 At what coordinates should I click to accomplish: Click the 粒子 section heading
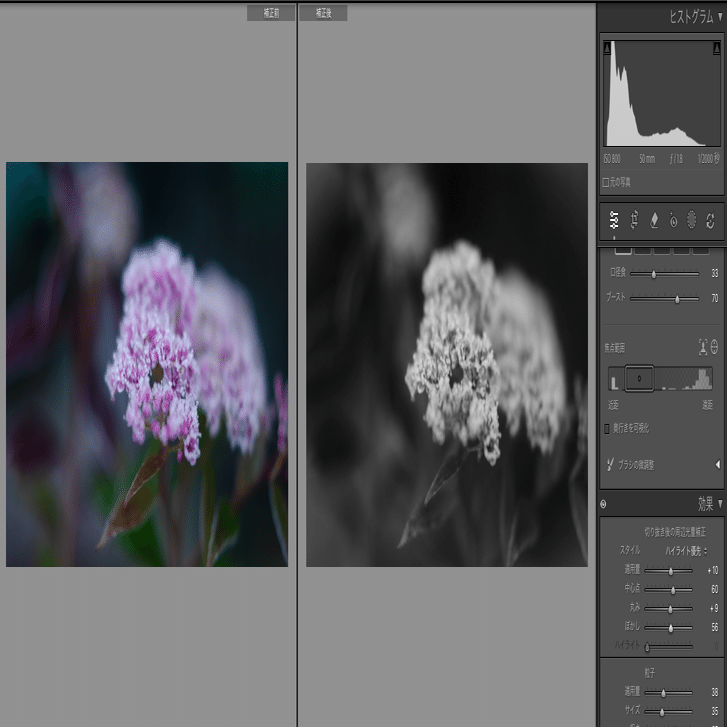(x=650, y=672)
